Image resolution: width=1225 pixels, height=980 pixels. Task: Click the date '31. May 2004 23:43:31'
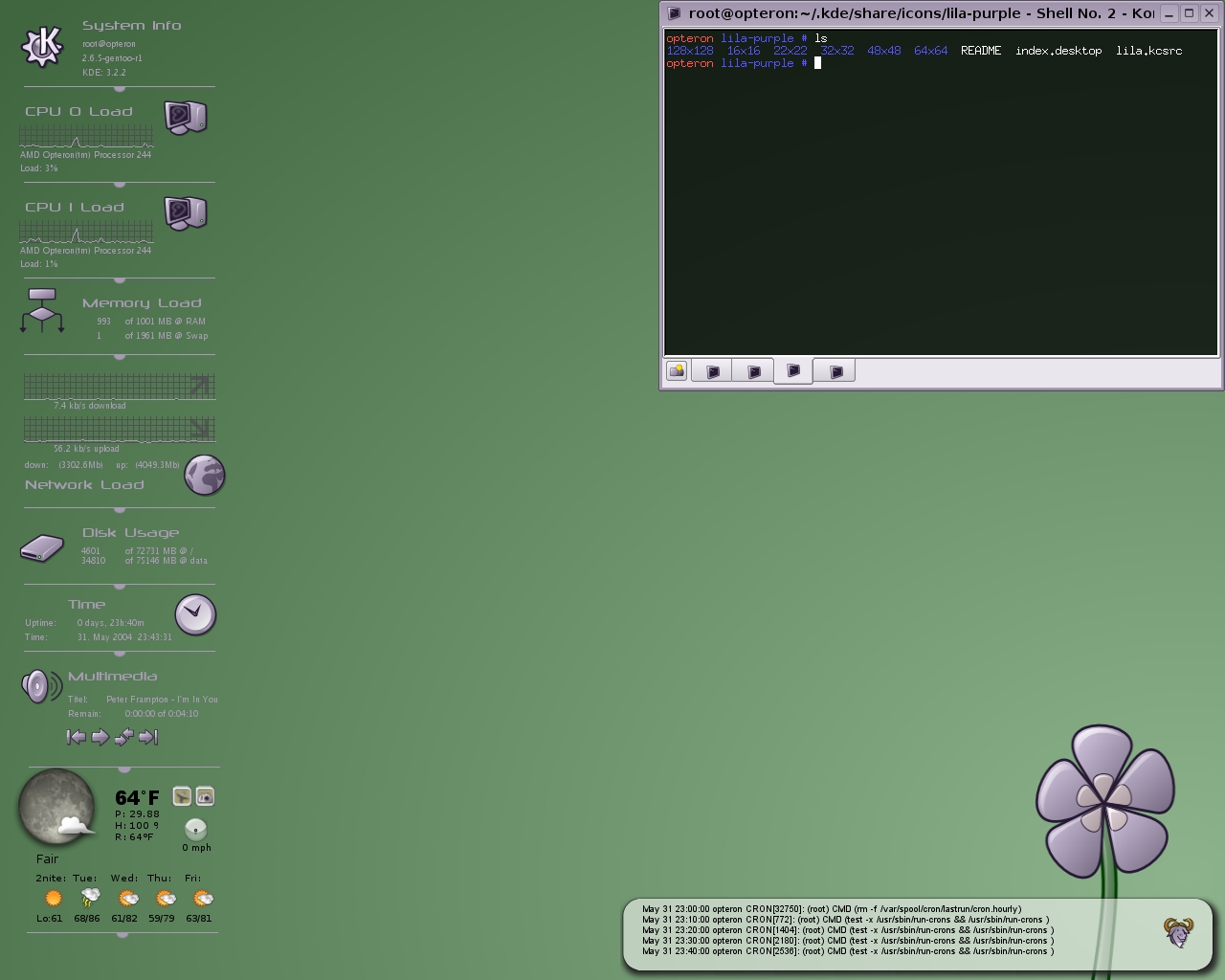(x=124, y=637)
